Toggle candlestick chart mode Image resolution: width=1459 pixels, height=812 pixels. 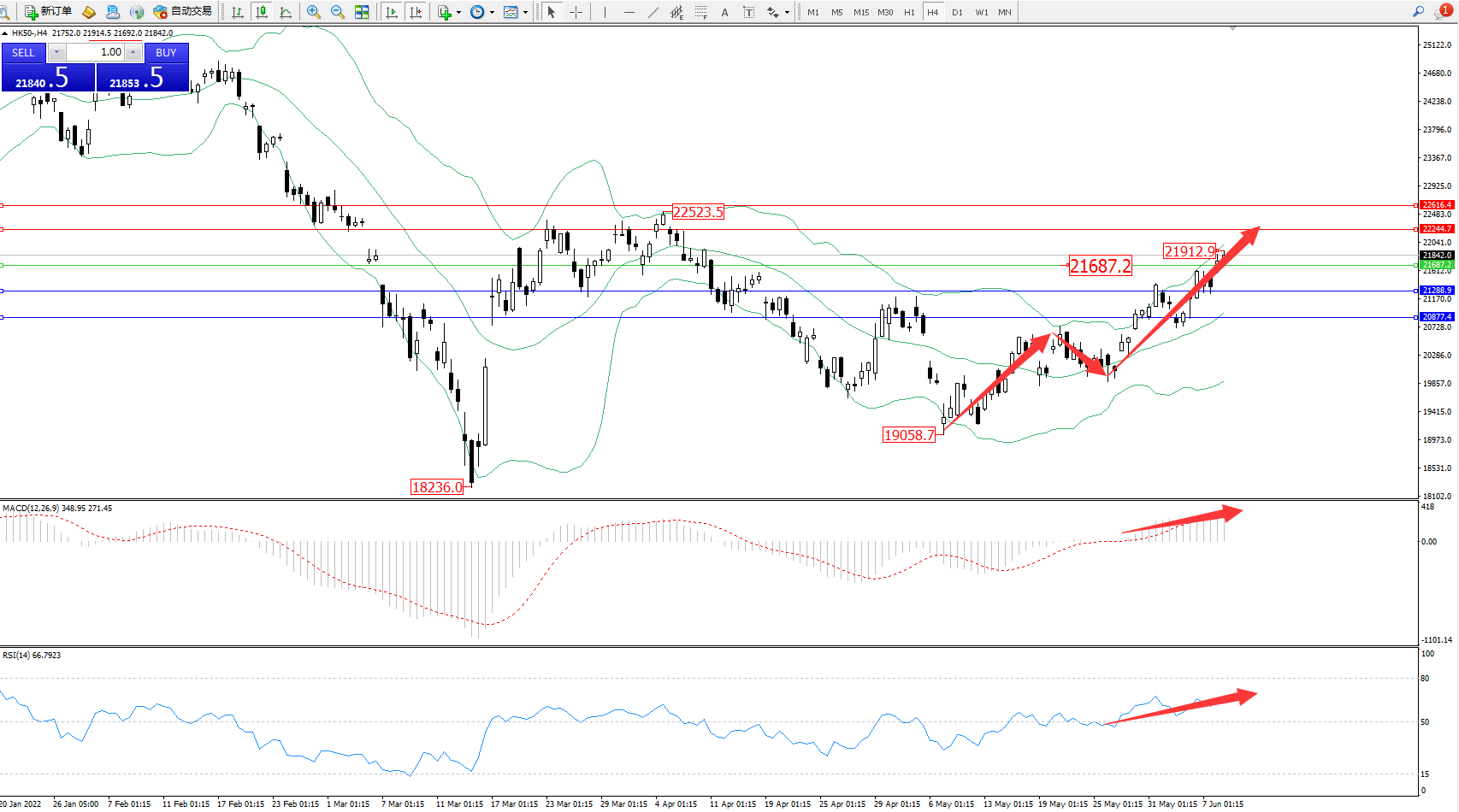tap(262, 12)
